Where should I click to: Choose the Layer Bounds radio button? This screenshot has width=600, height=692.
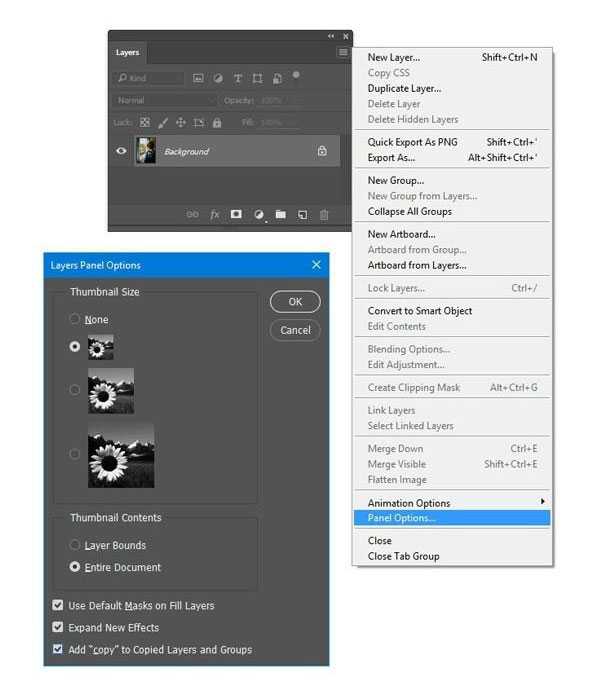pos(75,545)
